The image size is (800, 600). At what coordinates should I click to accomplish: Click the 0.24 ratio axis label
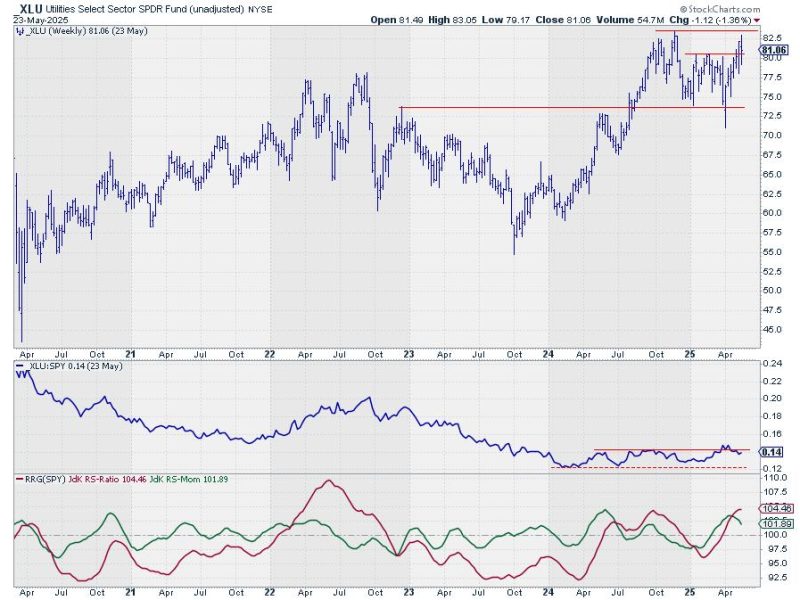771,364
